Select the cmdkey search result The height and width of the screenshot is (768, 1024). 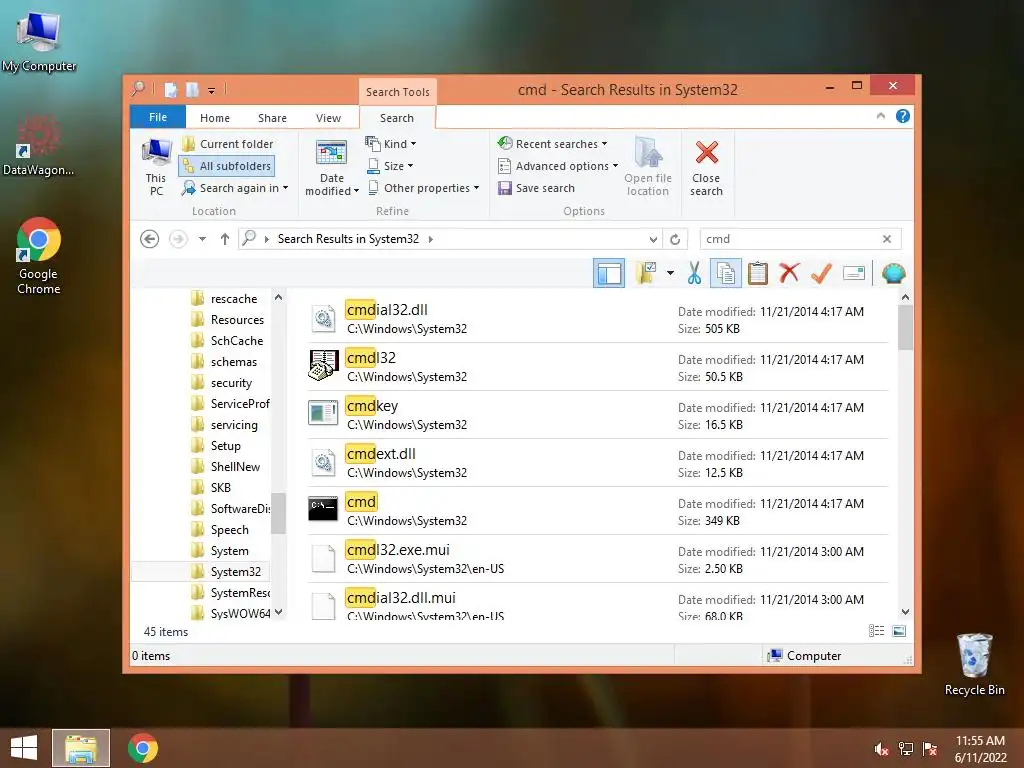pyautogui.click(x=598, y=415)
